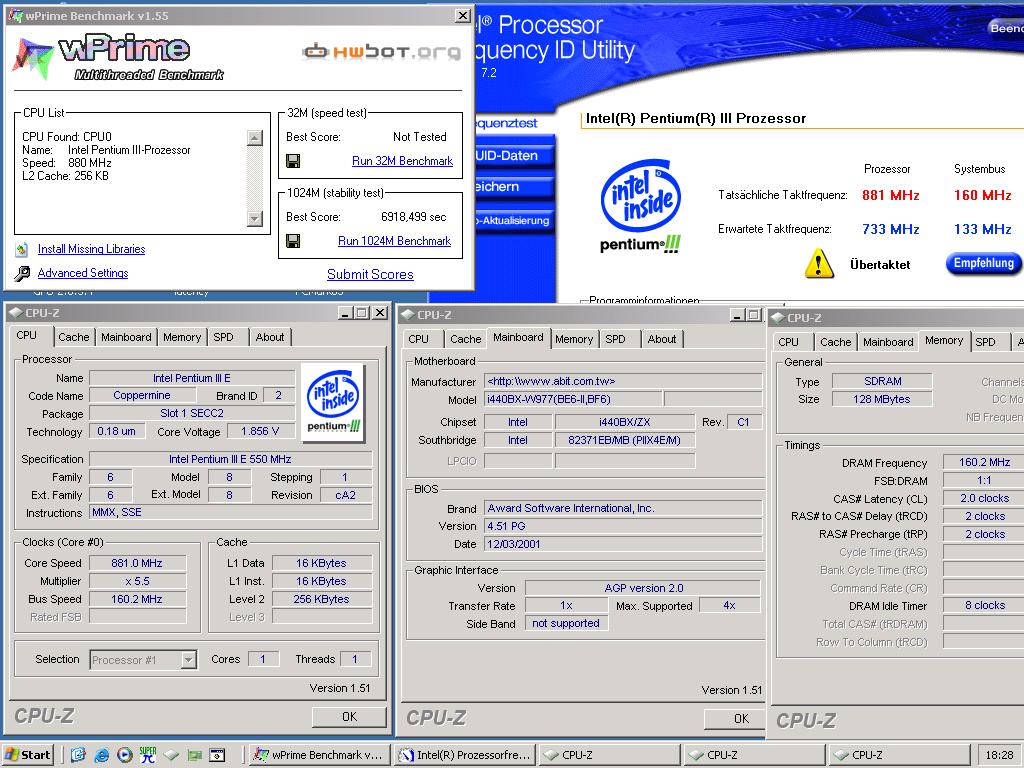Screen dimensions: 1024x768
Task: Click the Run 1024M Benchmark link
Action: (x=394, y=241)
